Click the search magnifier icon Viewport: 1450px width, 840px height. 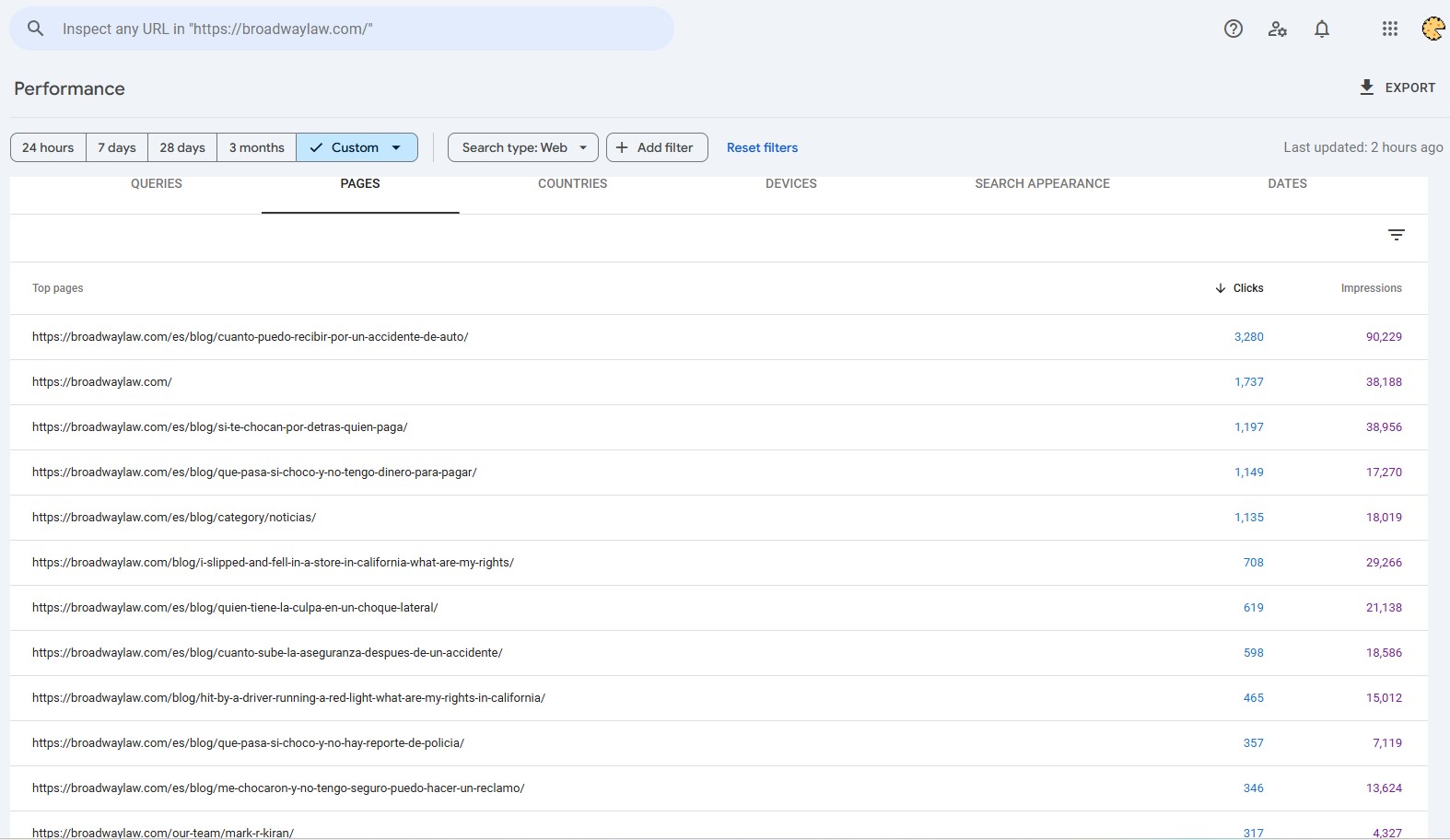[x=35, y=29]
